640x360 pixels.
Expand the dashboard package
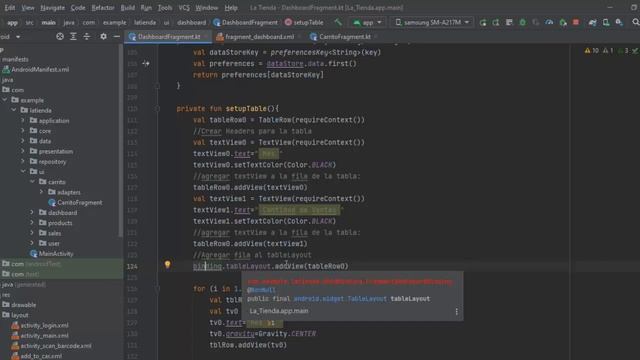32,212
